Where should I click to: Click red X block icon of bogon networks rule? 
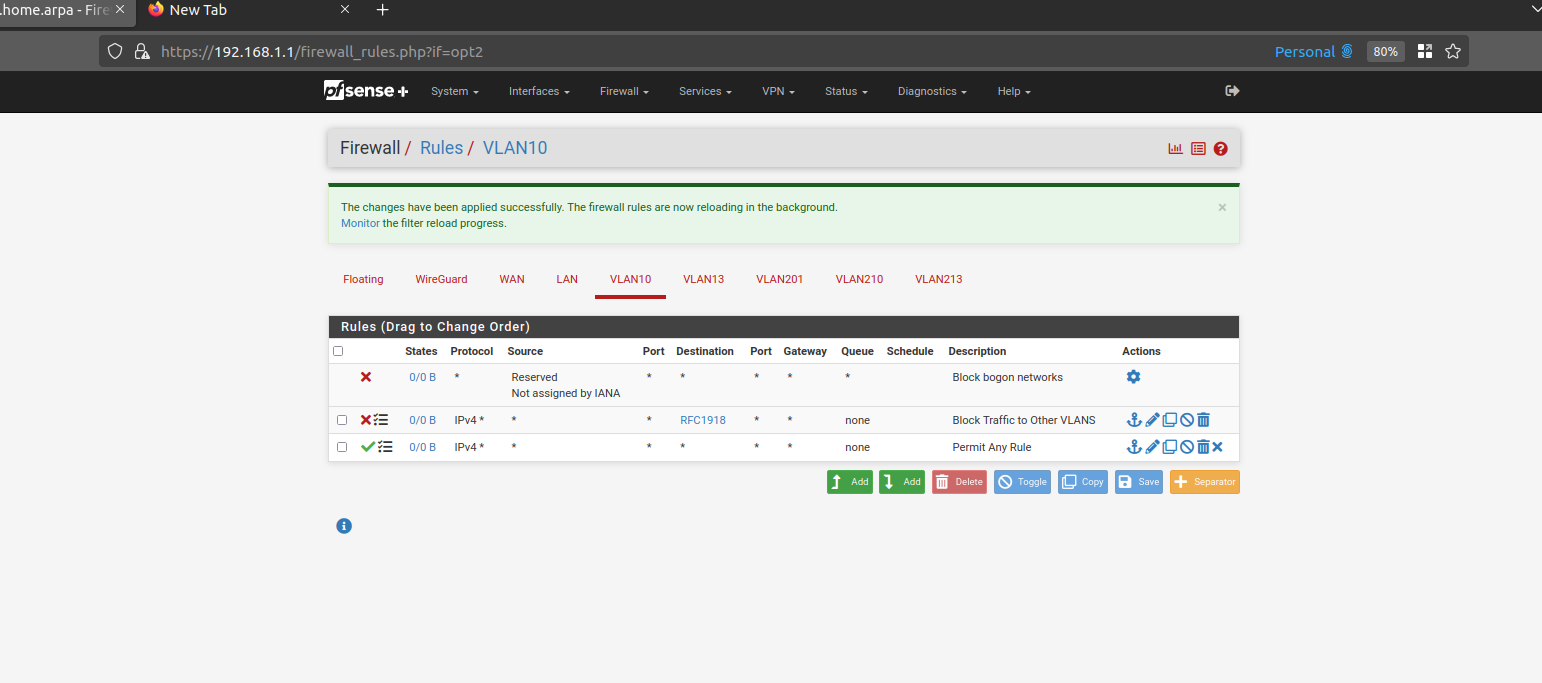tap(366, 377)
